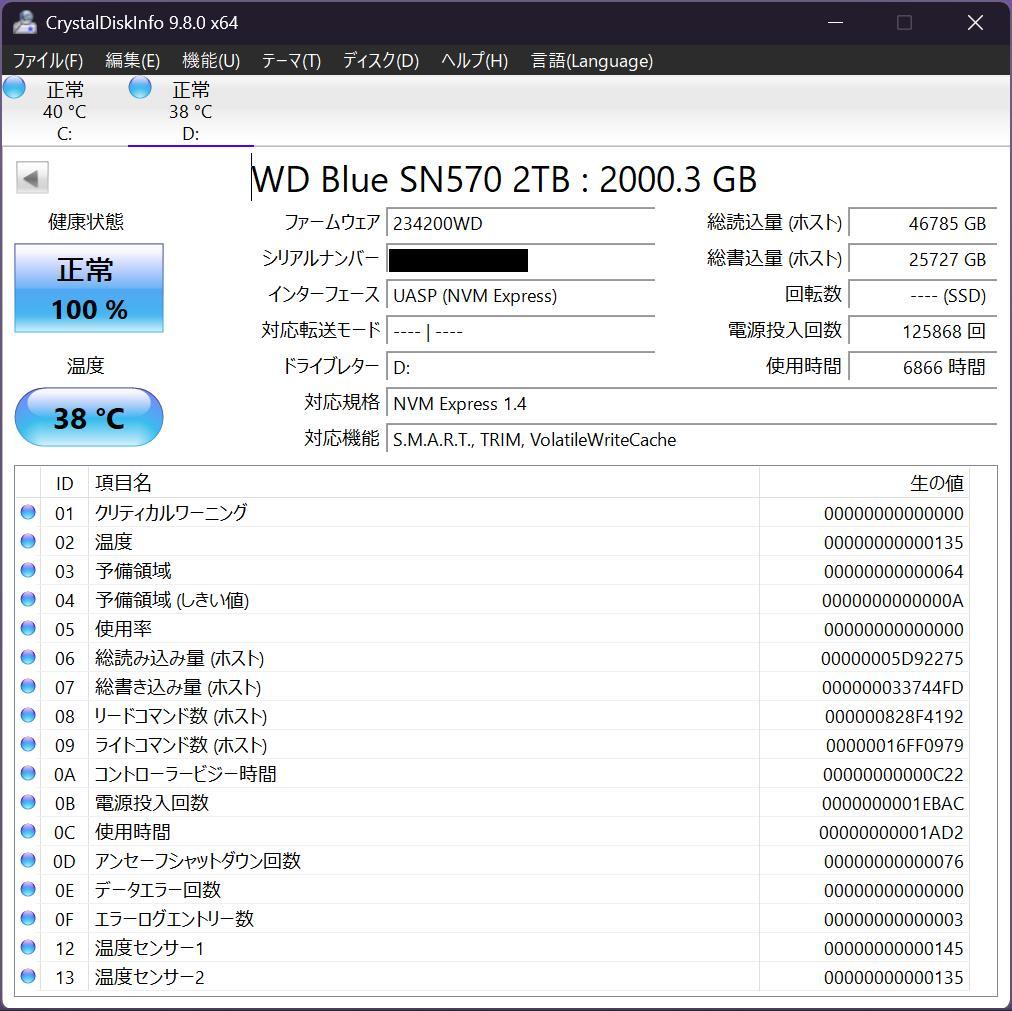Click raw value 00000005D92275
The height and width of the screenshot is (1011, 1012).
click(x=892, y=659)
